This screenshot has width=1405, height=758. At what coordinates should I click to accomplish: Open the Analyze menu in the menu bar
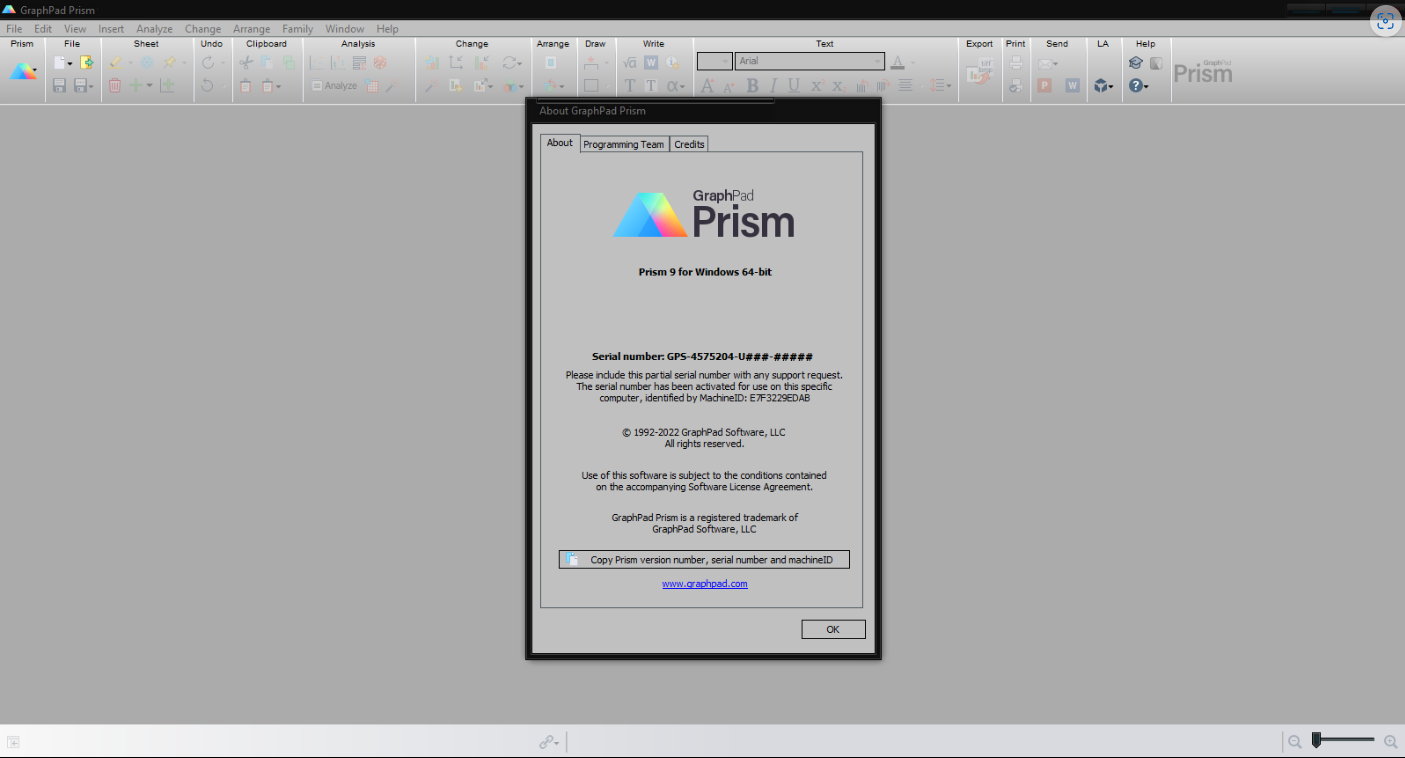(x=155, y=29)
